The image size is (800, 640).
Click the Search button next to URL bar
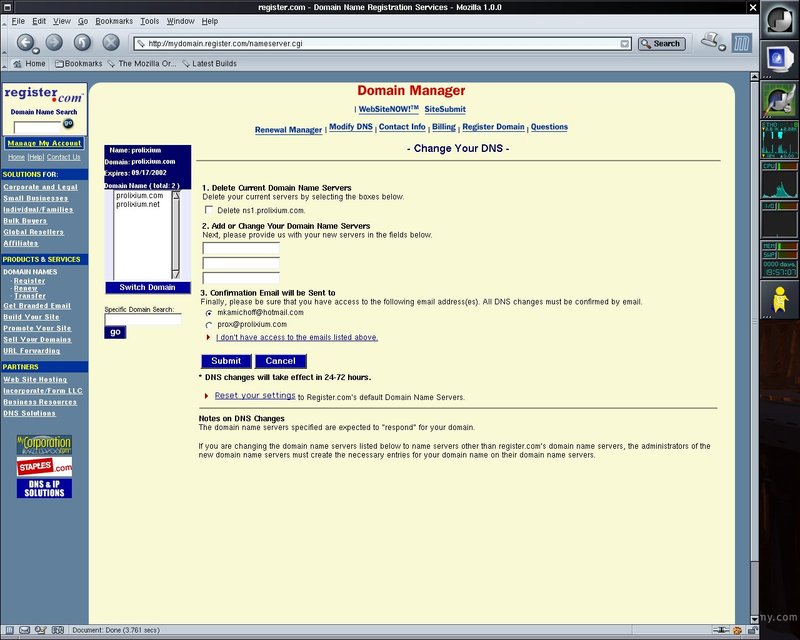661,44
